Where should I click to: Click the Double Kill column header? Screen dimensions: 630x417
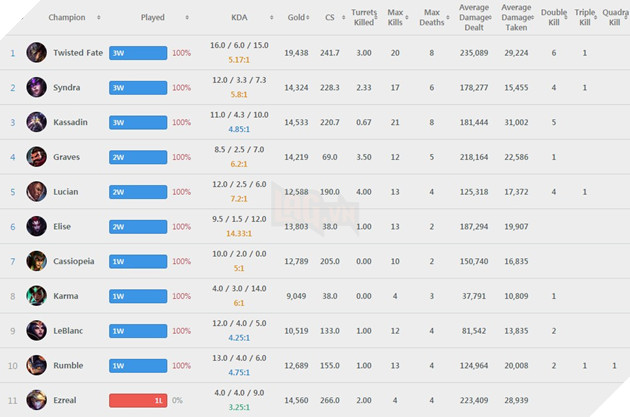(x=554, y=17)
